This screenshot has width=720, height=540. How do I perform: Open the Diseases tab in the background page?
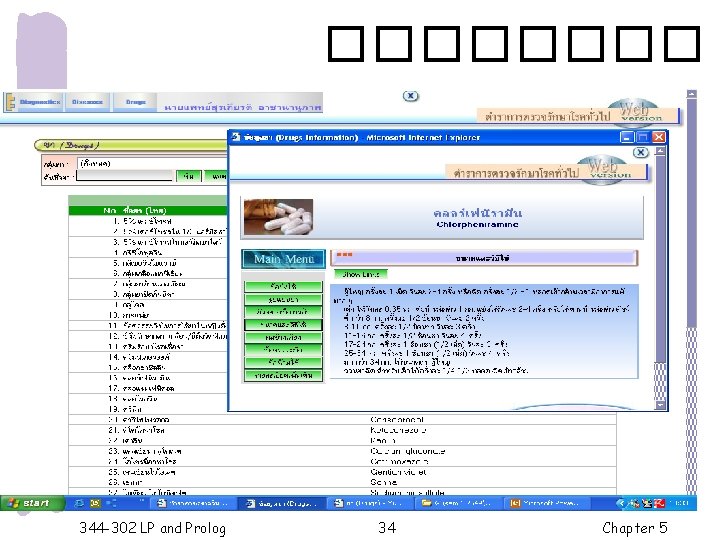point(87,102)
